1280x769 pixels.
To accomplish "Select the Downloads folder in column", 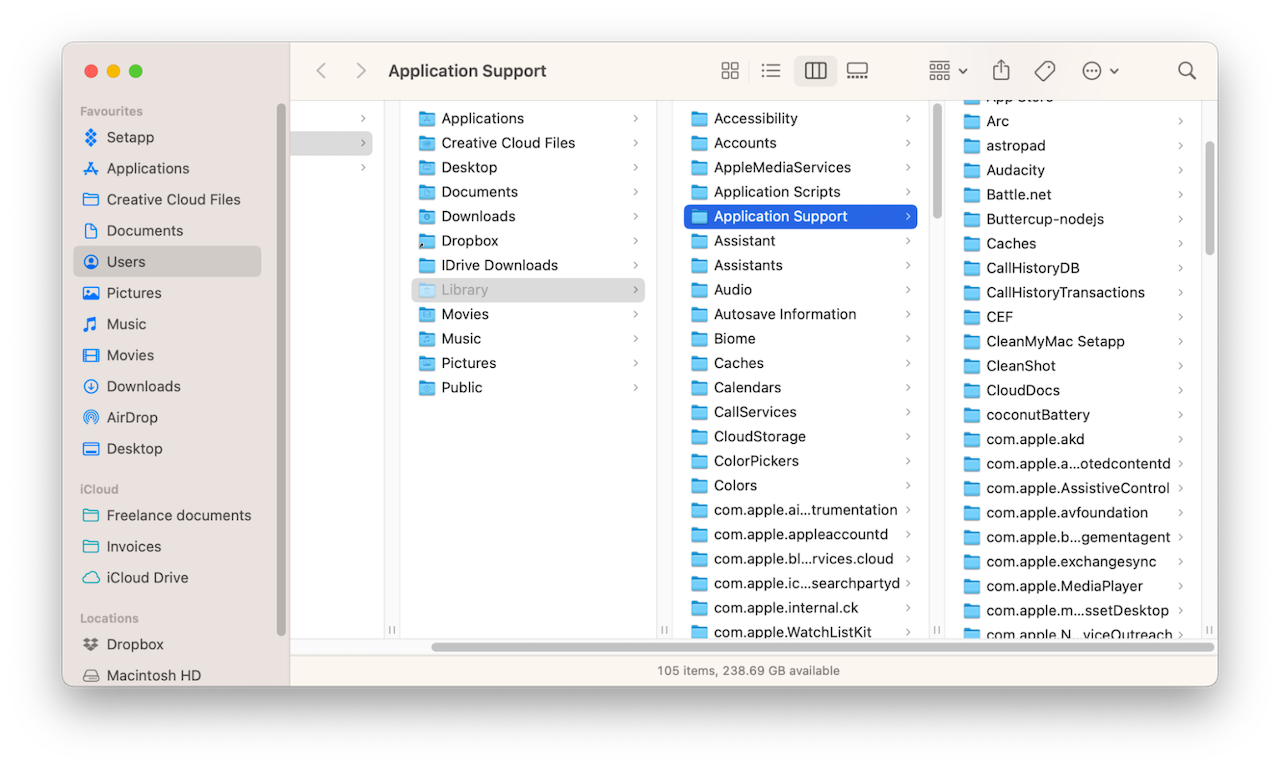I will click(478, 217).
